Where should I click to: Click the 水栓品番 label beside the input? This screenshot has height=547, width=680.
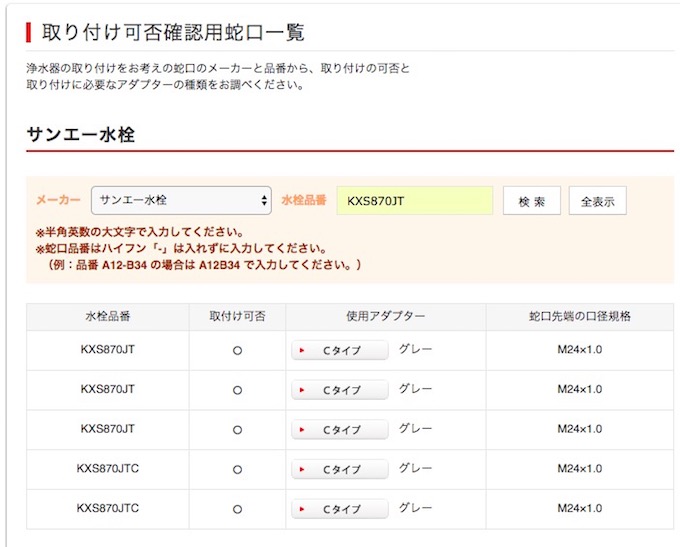point(304,200)
